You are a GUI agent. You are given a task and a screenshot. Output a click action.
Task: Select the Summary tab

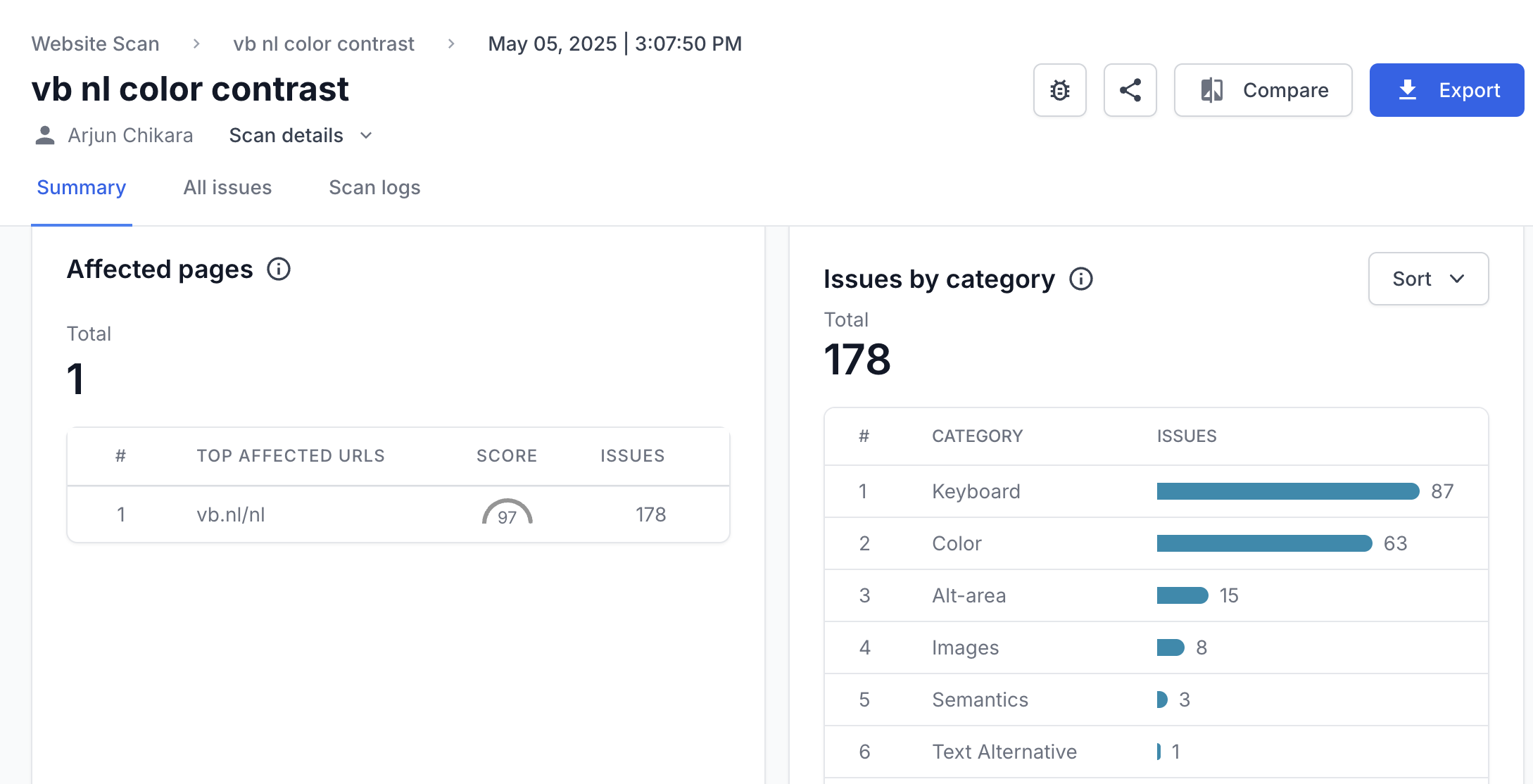coord(81,187)
